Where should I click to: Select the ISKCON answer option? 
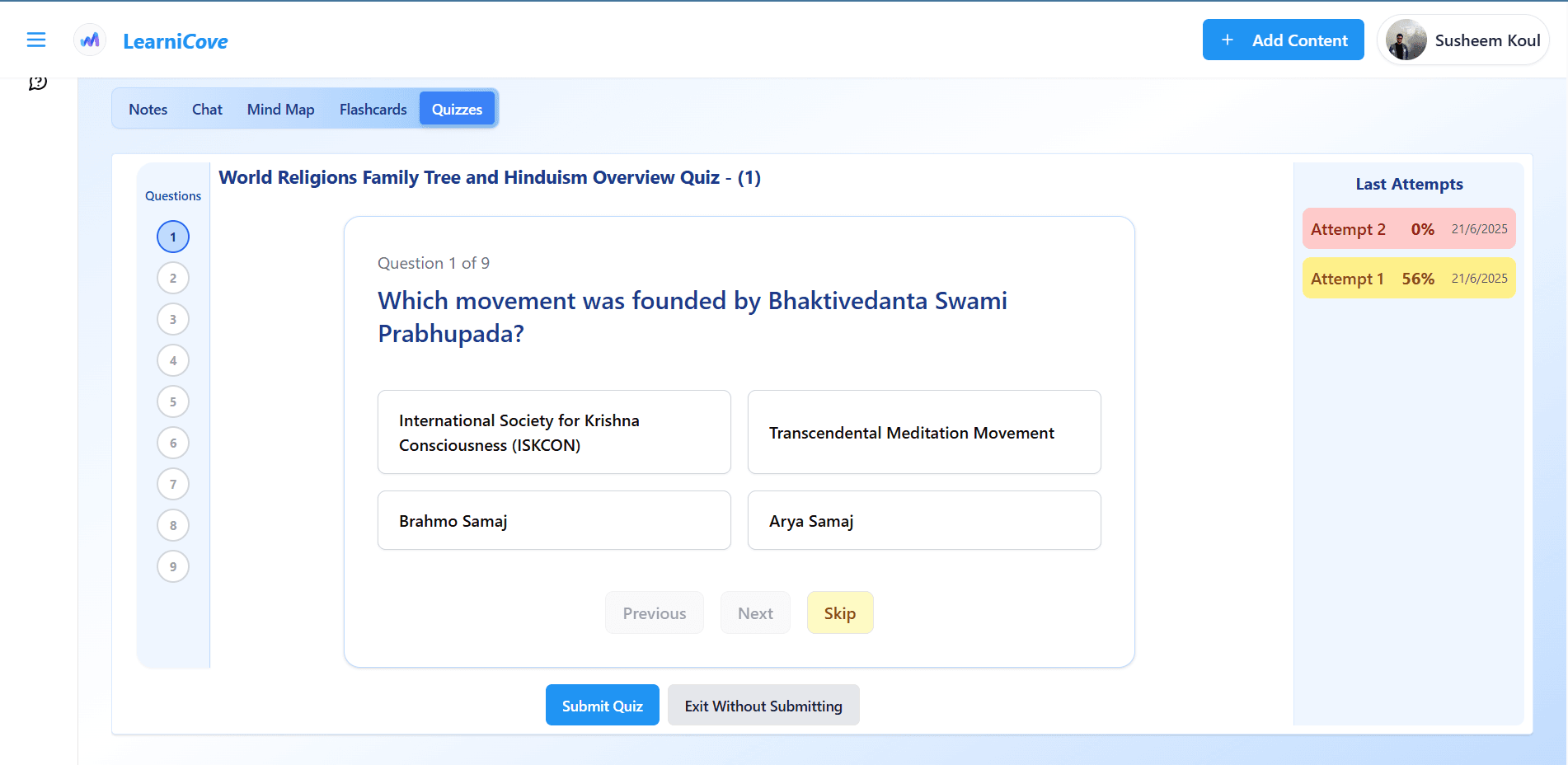click(554, 432)
